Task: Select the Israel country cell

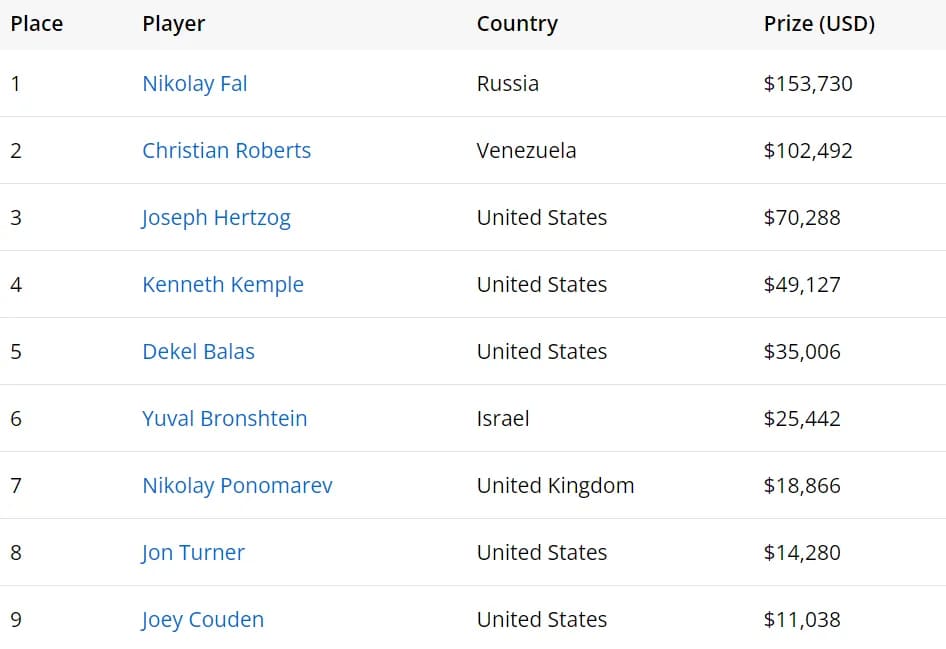Action: pyautogui.click(x=503, y=419)
